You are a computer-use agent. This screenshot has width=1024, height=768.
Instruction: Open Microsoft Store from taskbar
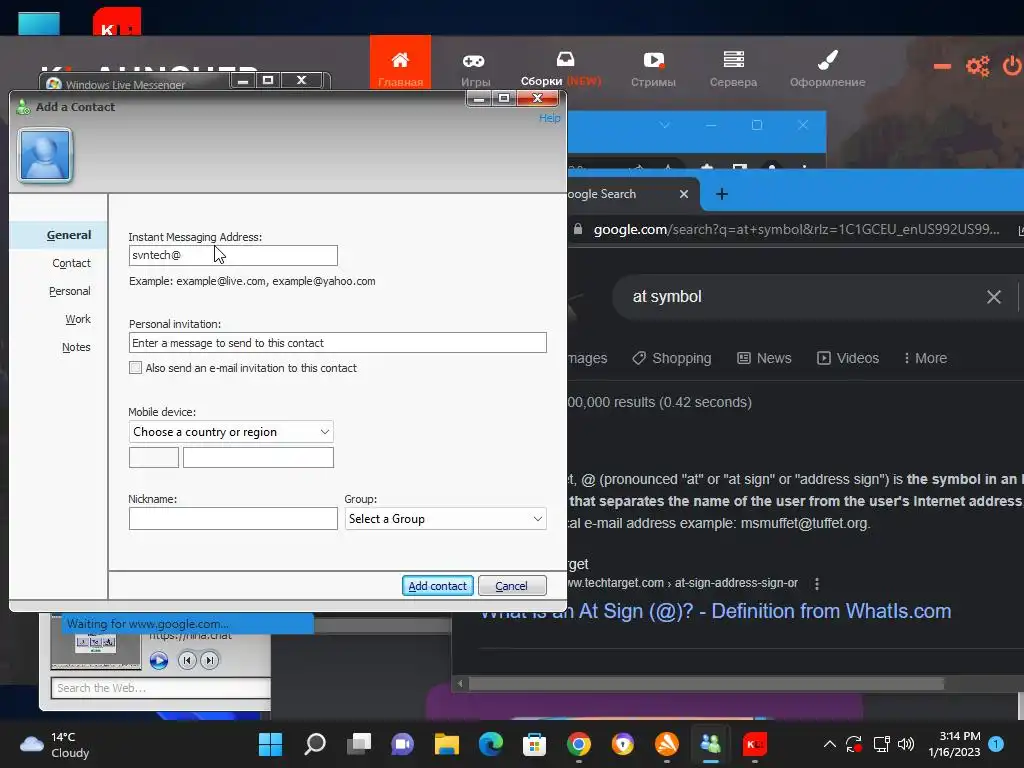pyautogui.click(x=534, y=744)
